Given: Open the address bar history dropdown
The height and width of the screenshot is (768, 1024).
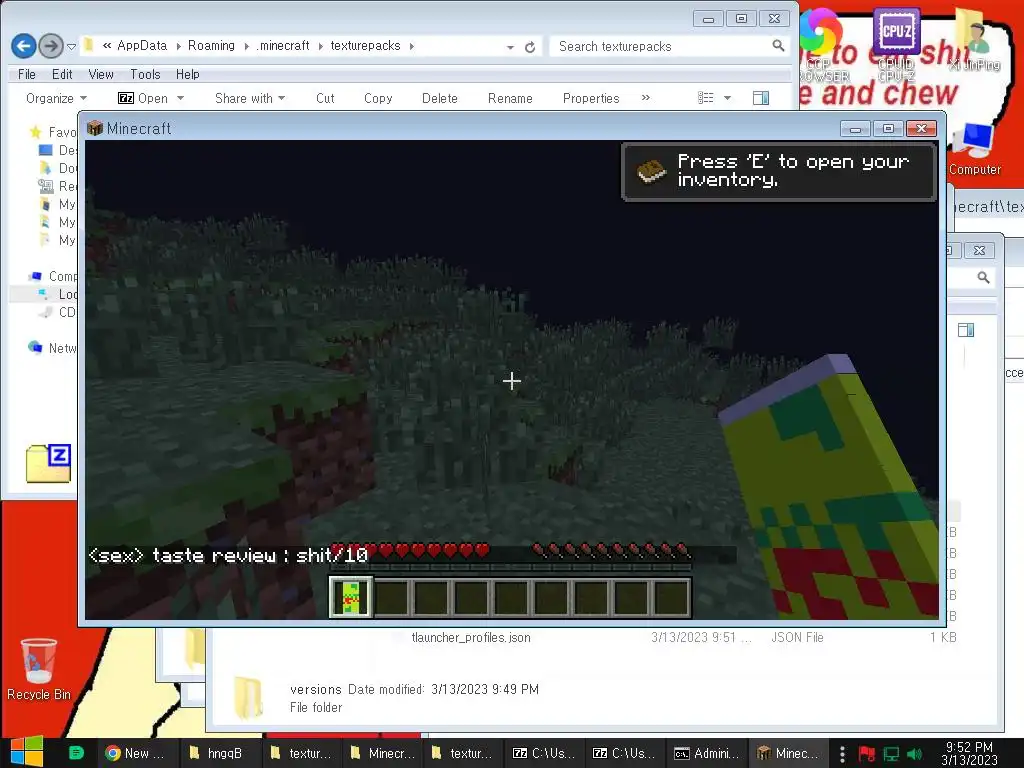Looking at the screenshot, I should coord(510,47).
